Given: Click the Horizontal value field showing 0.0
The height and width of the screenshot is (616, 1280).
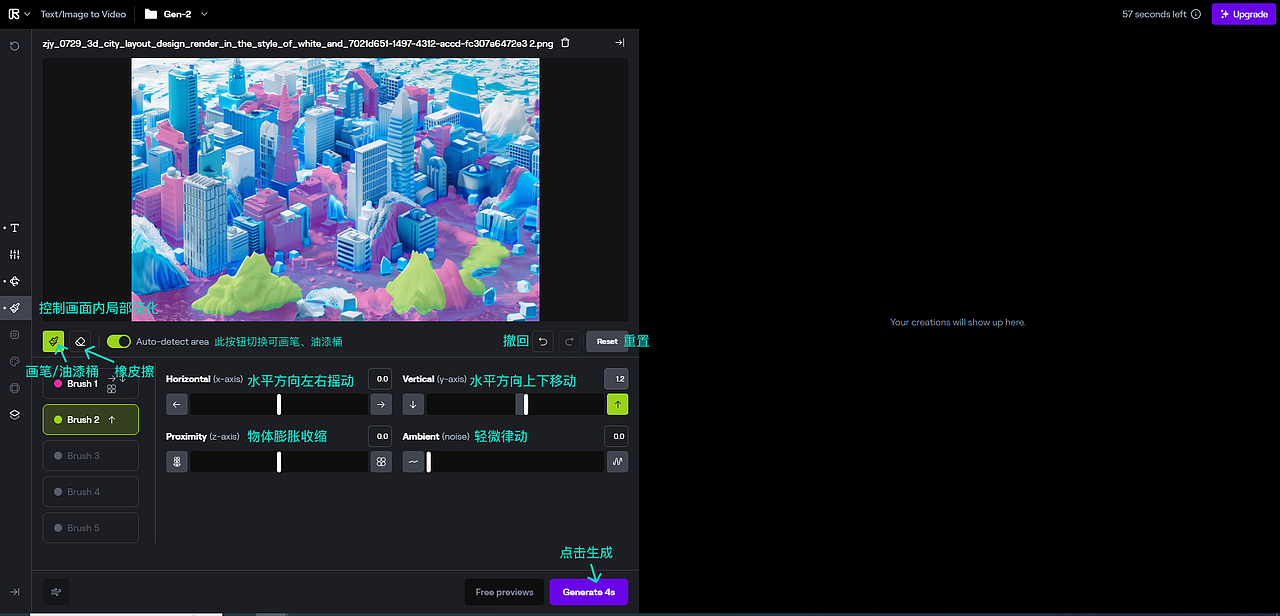Looking at the screenshot, I should (x=380, y=379).
